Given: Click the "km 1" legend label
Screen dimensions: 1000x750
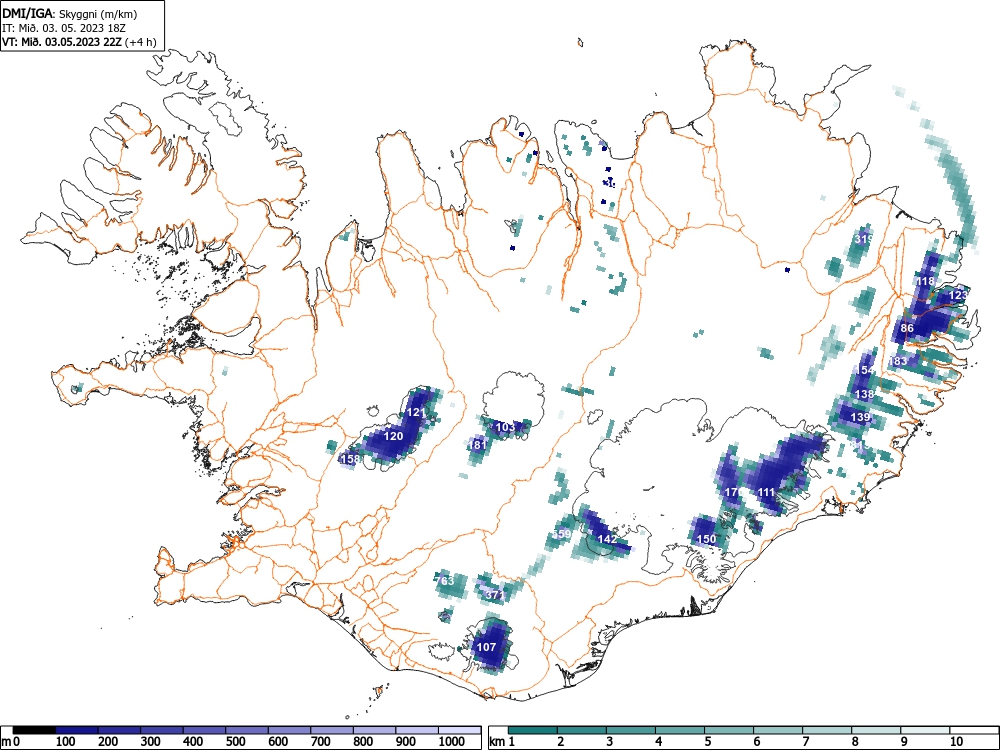Looking at the screenshot, I should (503, 742).
